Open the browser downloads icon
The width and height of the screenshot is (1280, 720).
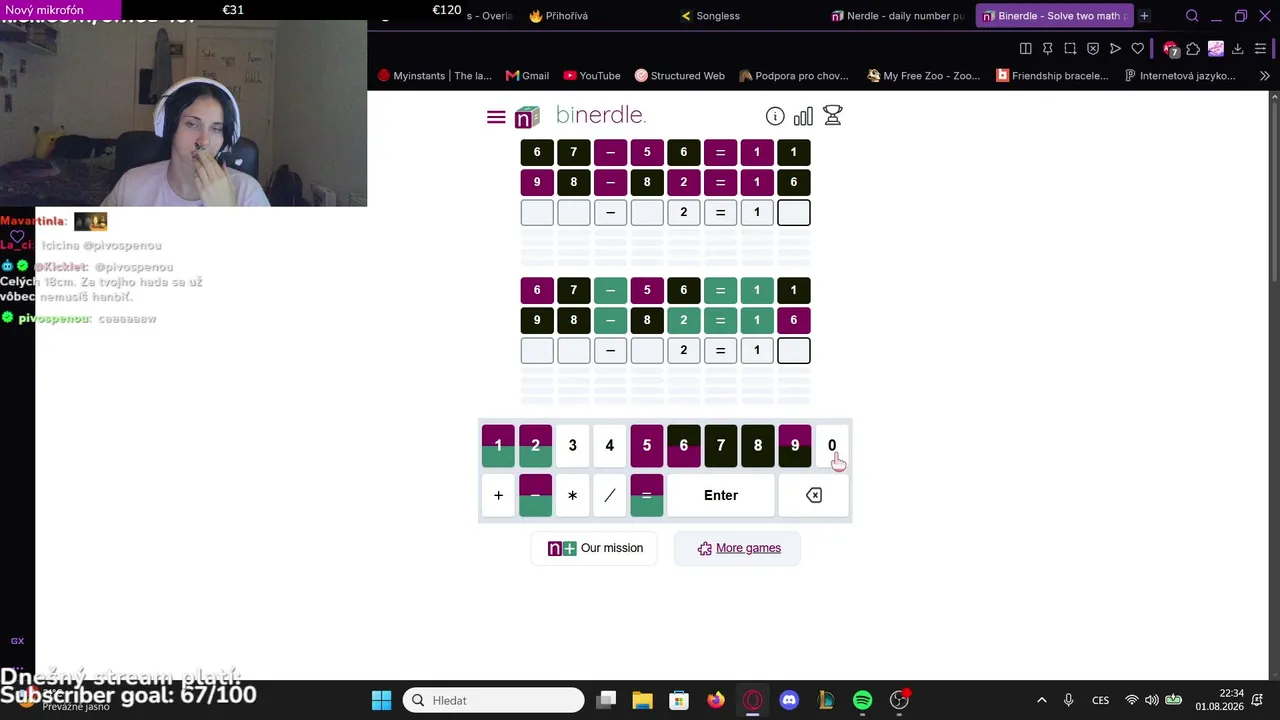click(1238, 48)
